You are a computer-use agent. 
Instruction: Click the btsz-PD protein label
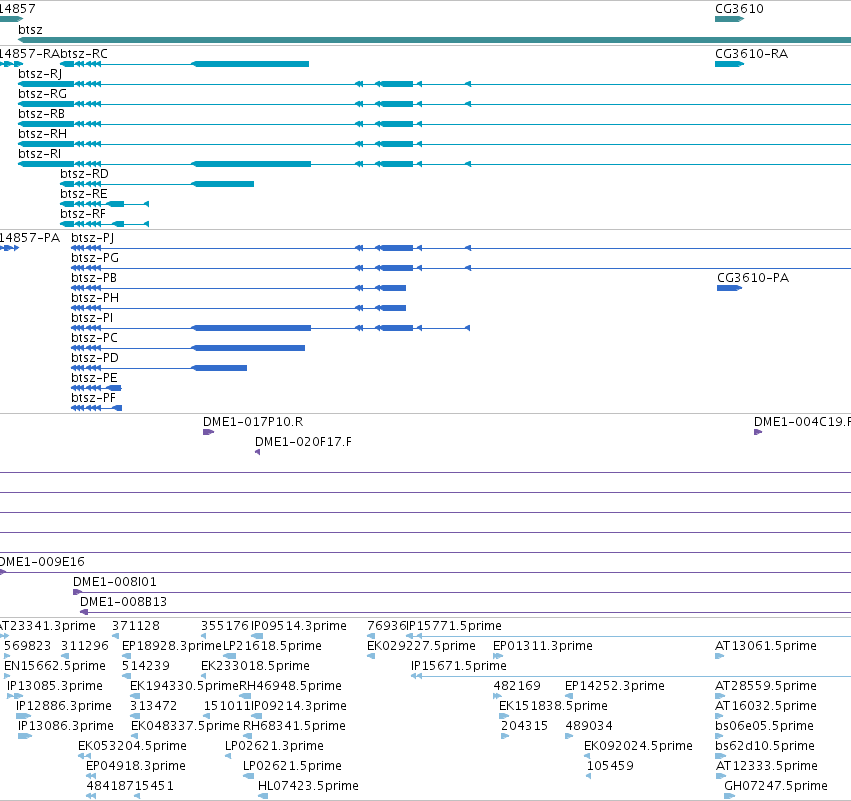[x=95, y=358]
